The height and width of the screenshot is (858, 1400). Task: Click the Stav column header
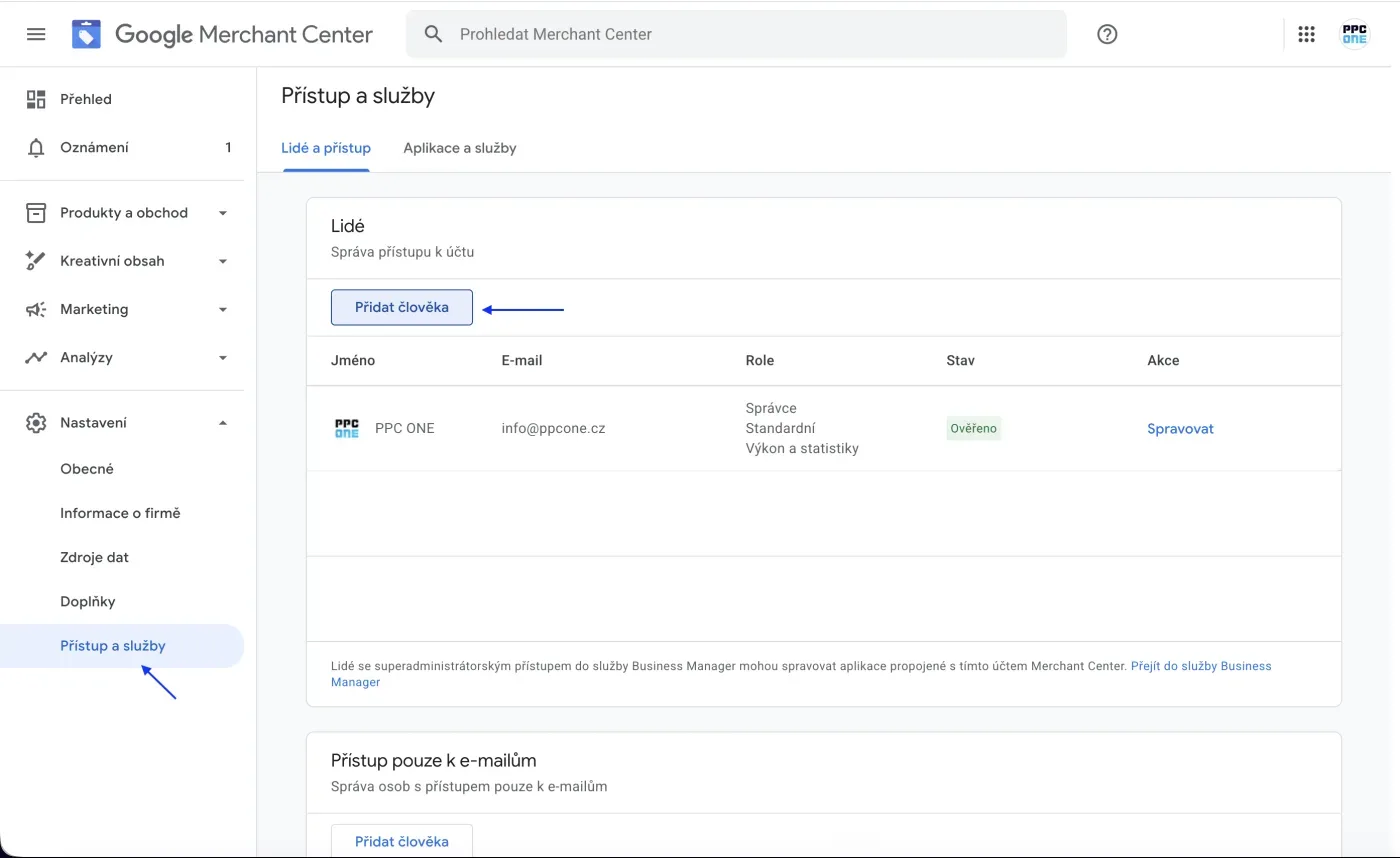(x=960, y=360)
